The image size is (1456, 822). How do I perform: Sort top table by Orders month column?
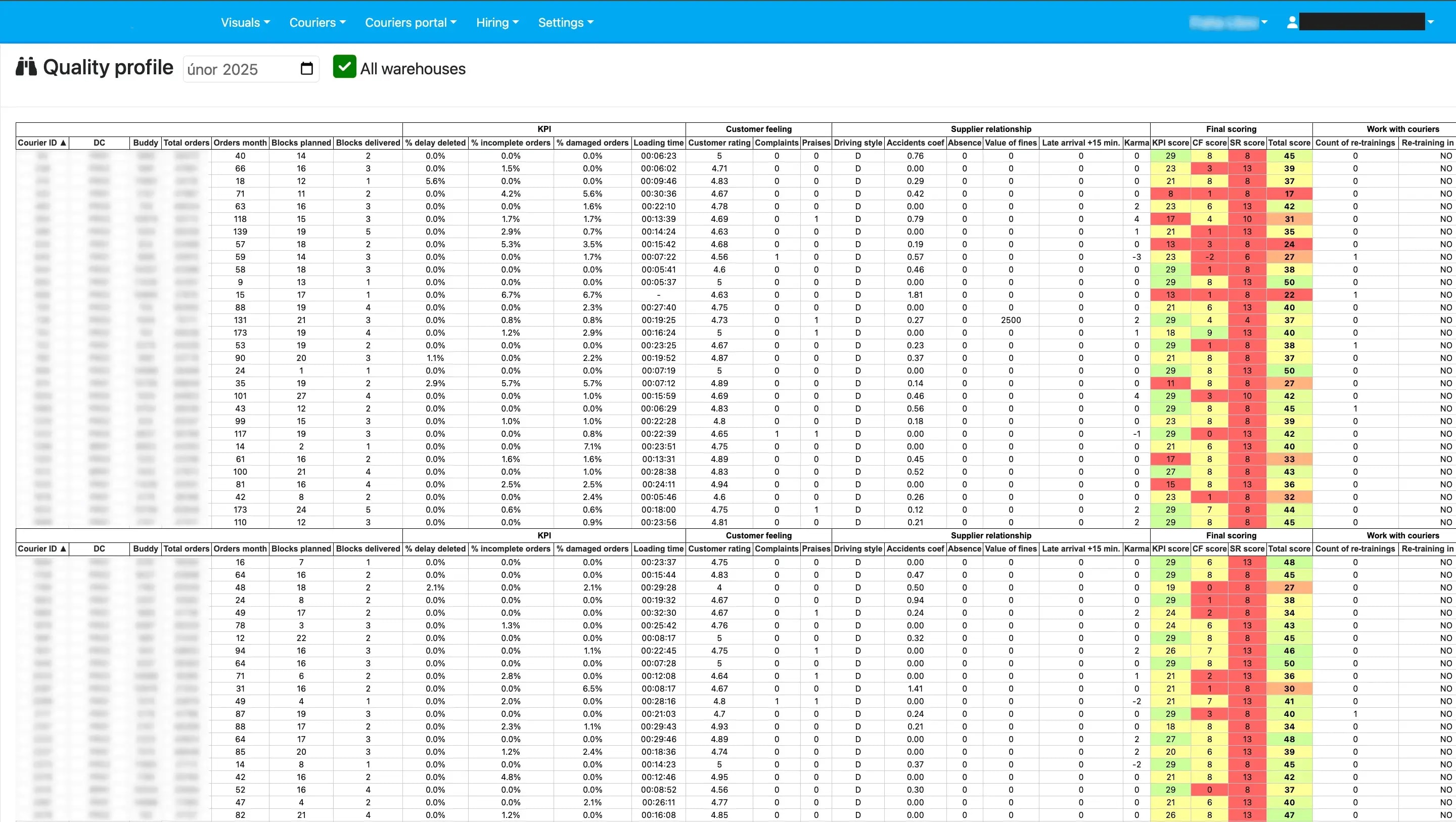pyautogui.click(x=240, y=143)
